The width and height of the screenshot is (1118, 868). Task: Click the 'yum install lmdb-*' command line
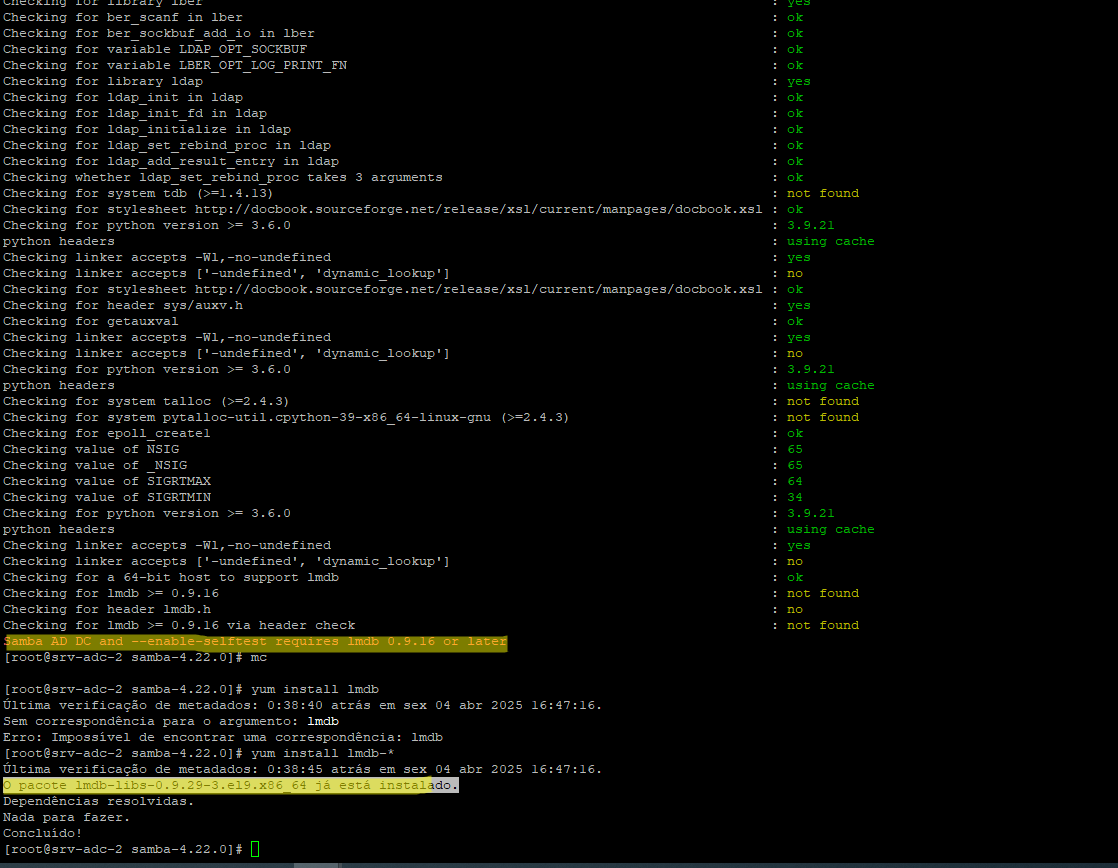pos(199,753)
